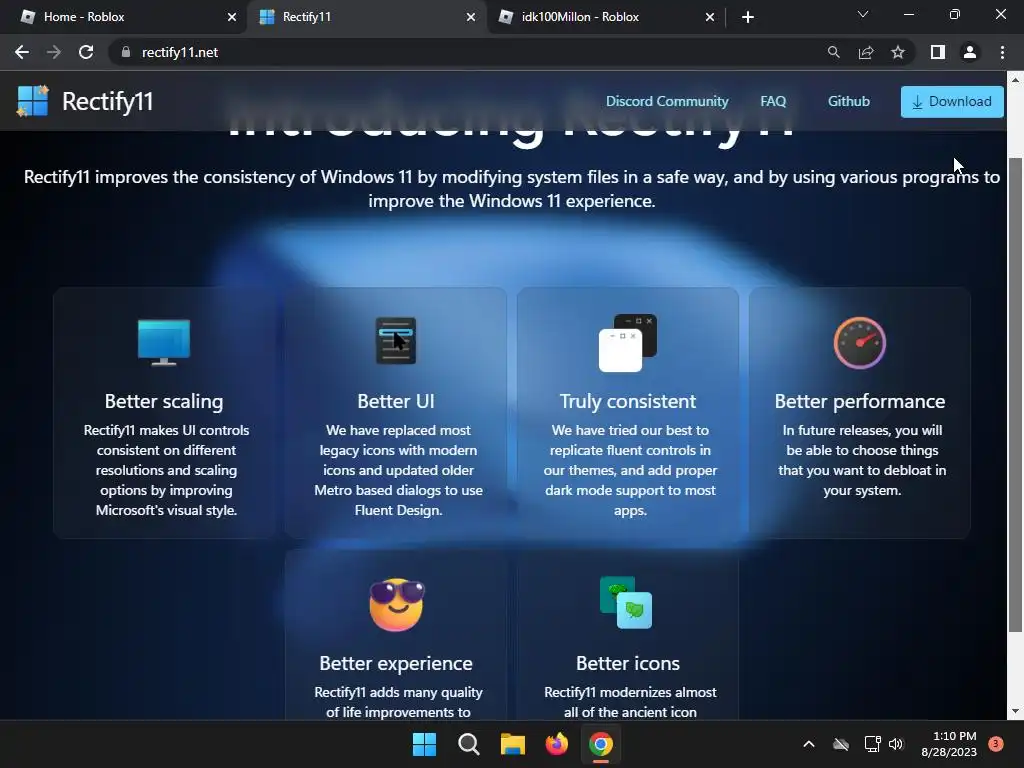Open the Chrome three-dot menu
This screenshot has height=768, width=1024.
tap(1002, 52)
